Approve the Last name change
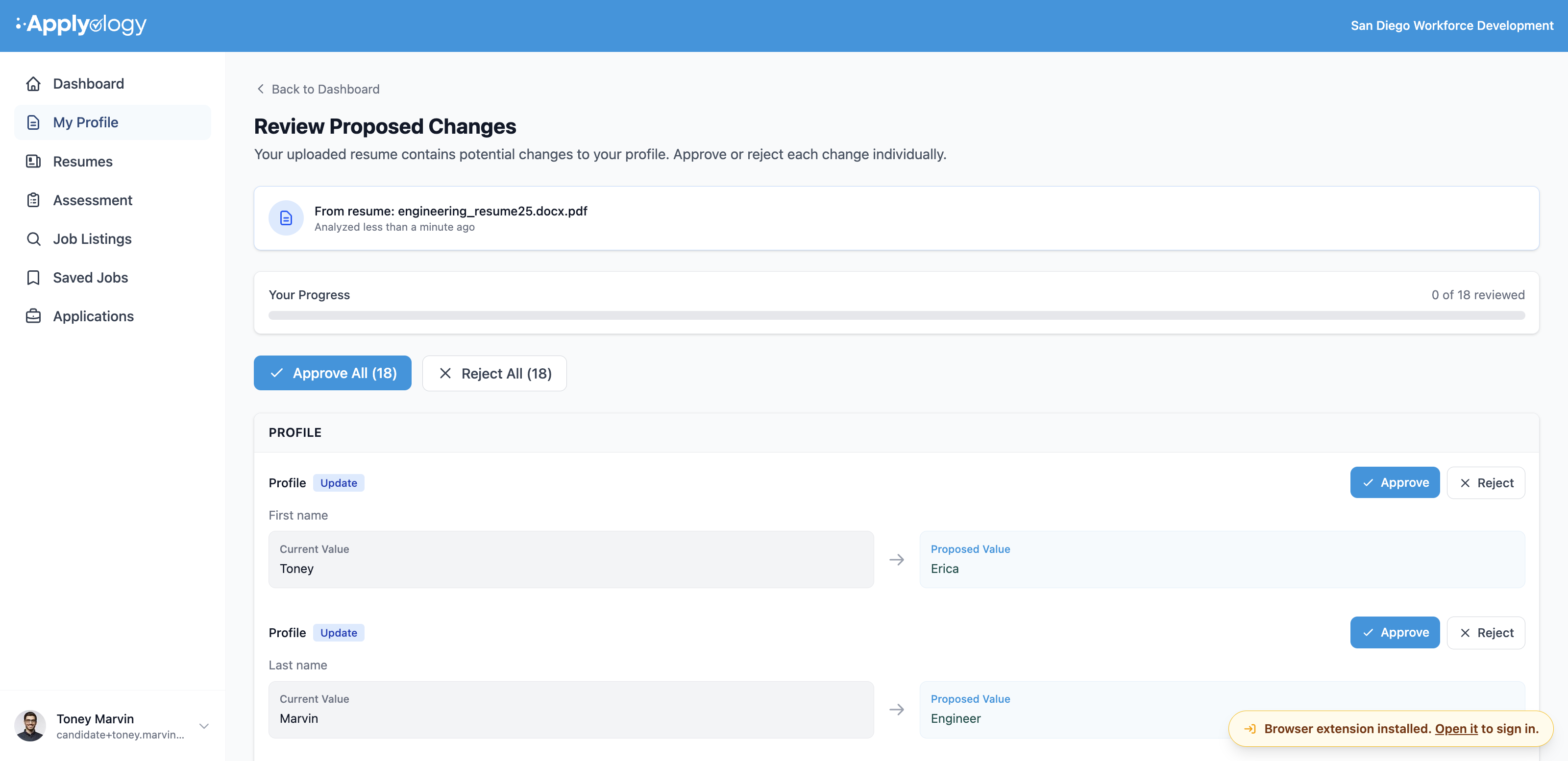The image size is (1568, 761). pos(1395,633)
